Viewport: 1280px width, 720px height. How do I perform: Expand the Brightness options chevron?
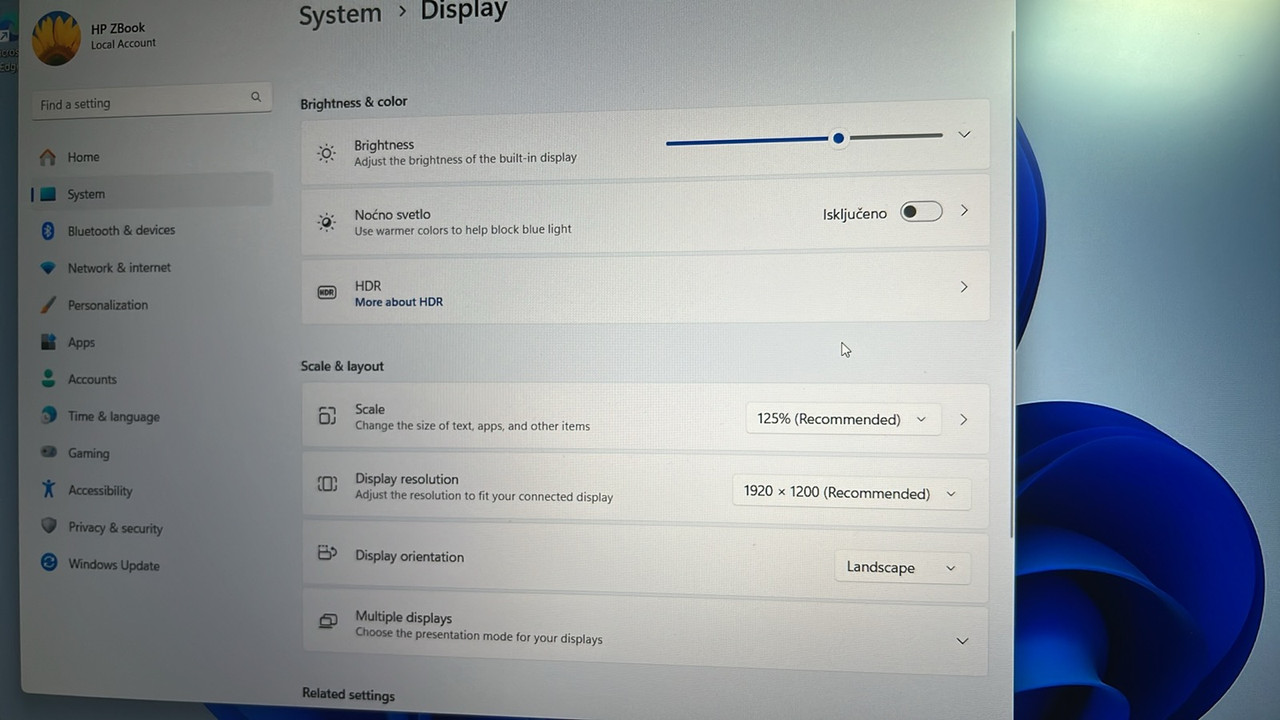(964, 134)
